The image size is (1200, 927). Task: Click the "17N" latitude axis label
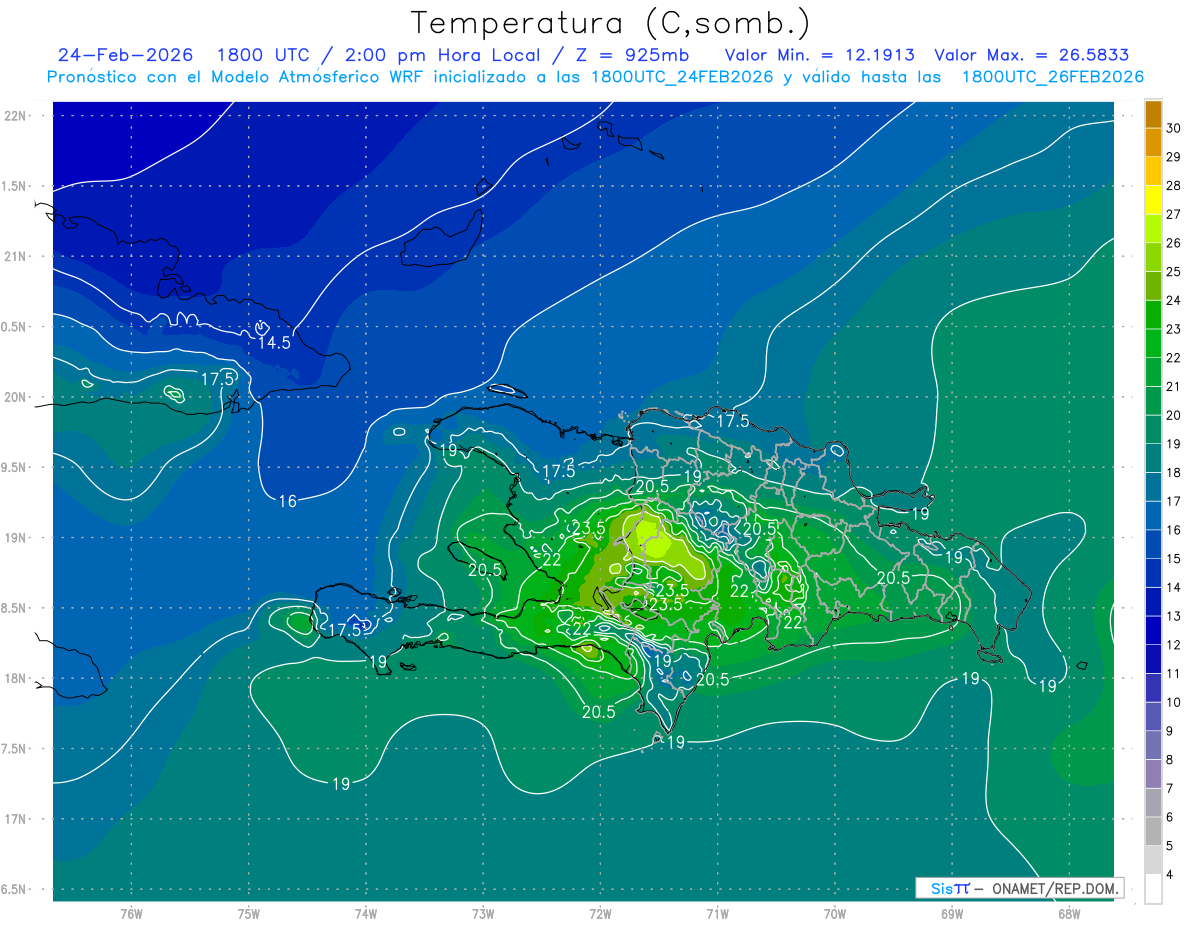click(15, 820)
